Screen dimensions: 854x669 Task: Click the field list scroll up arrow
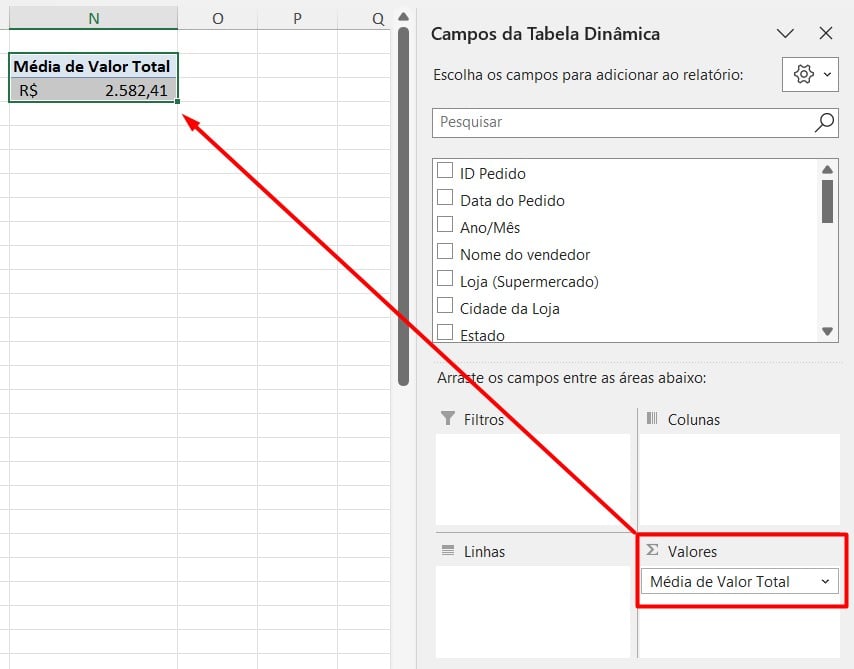(827, 168)
